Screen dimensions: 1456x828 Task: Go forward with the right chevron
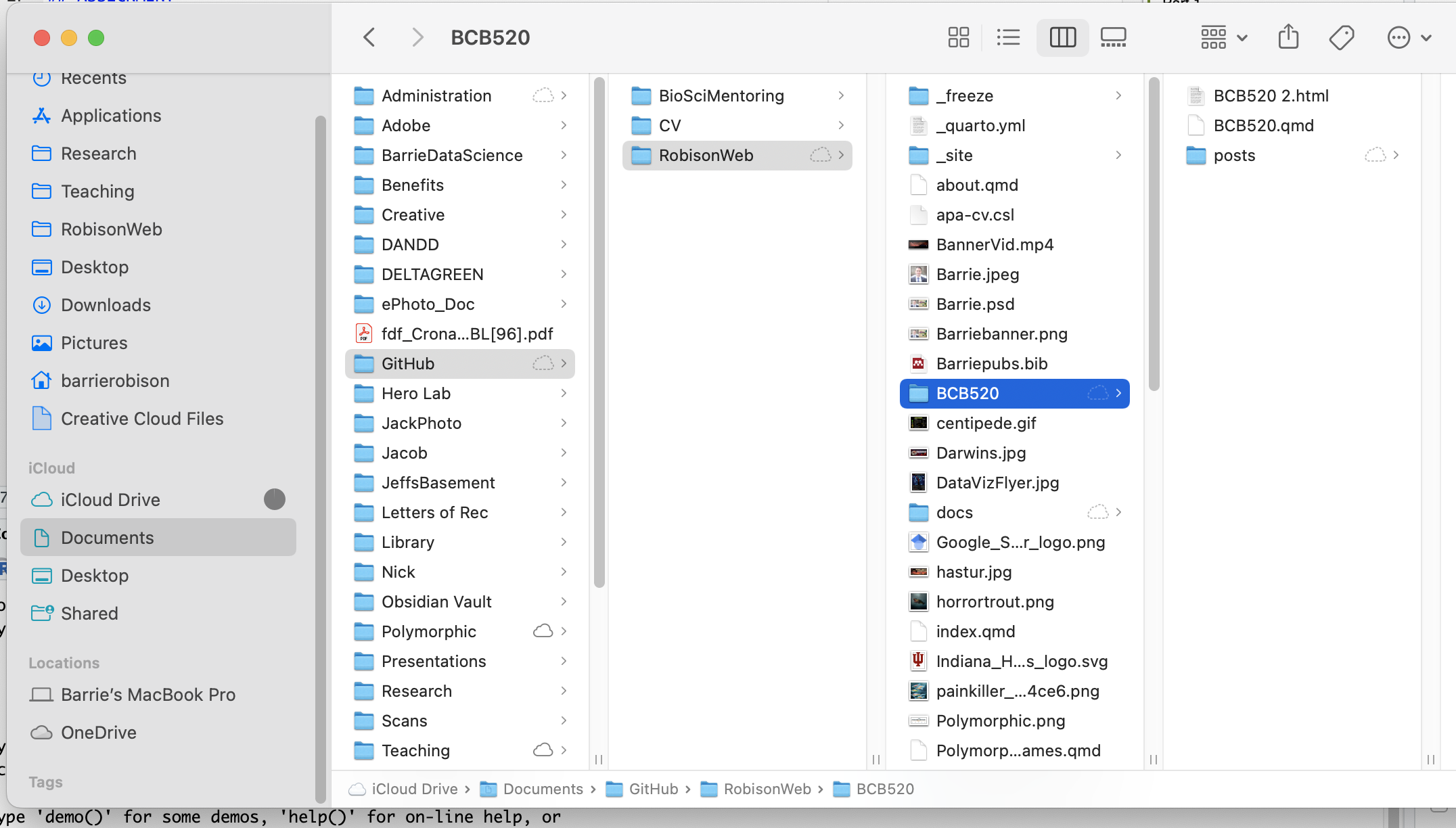coord(417,37)
